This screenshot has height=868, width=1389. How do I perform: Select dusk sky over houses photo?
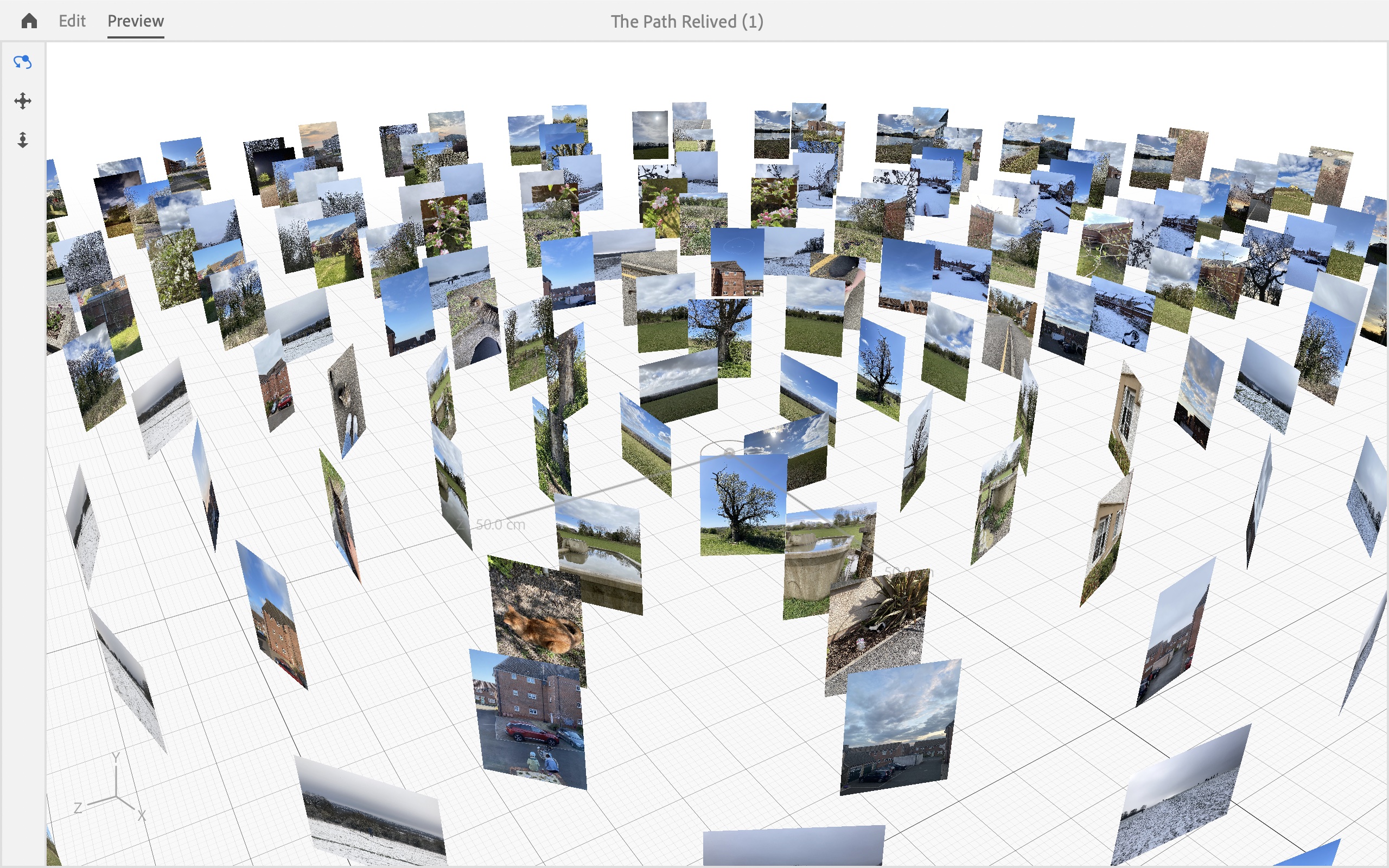tap(899, 726)
